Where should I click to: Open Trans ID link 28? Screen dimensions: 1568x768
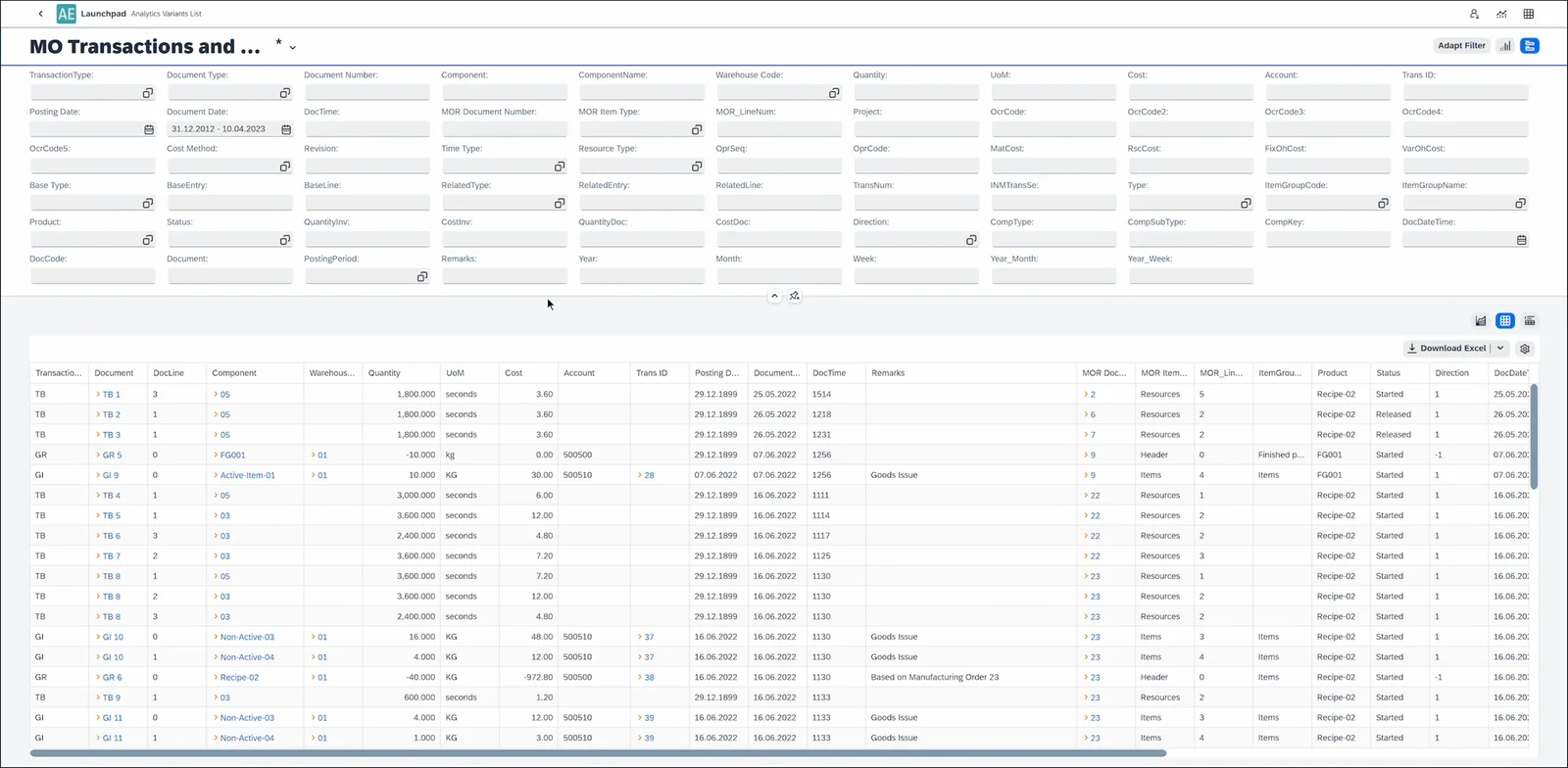click(649, 476)
